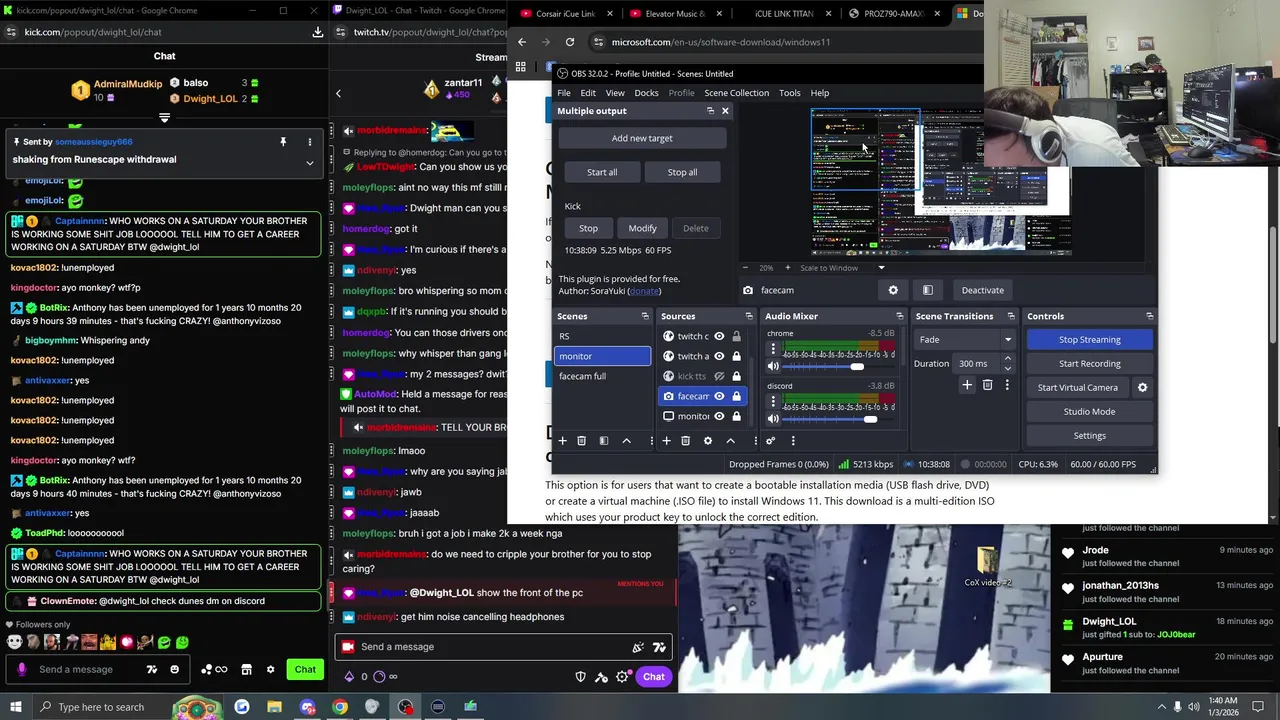Hide the monitor source
Image resolution: width=1280 pixels, height=720 pixels.
coord(718,416)
